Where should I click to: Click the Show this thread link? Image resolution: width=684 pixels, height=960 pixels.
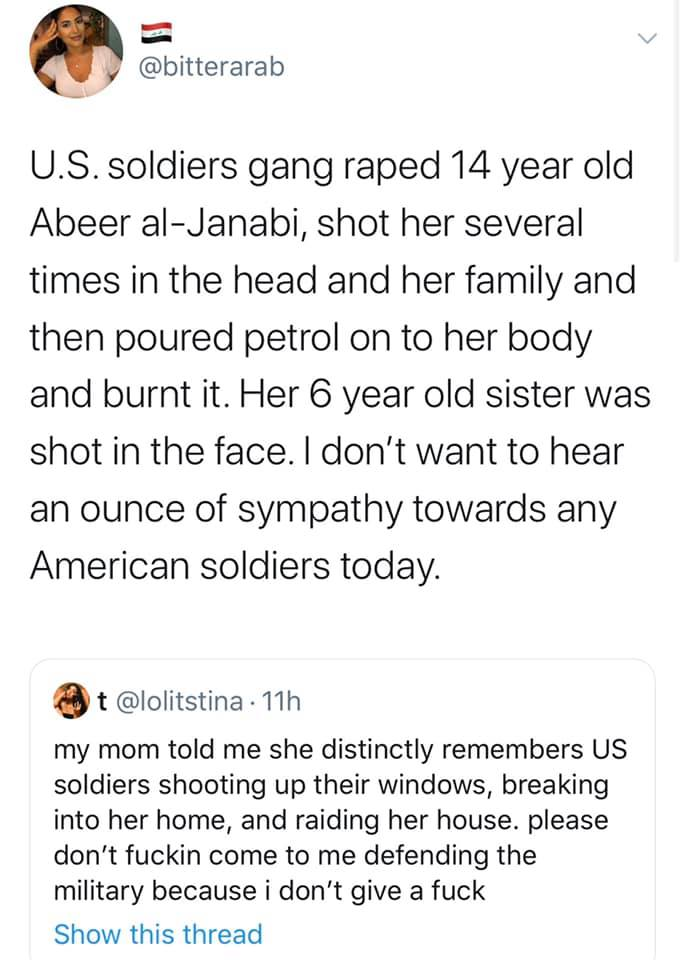coord(158,934)
